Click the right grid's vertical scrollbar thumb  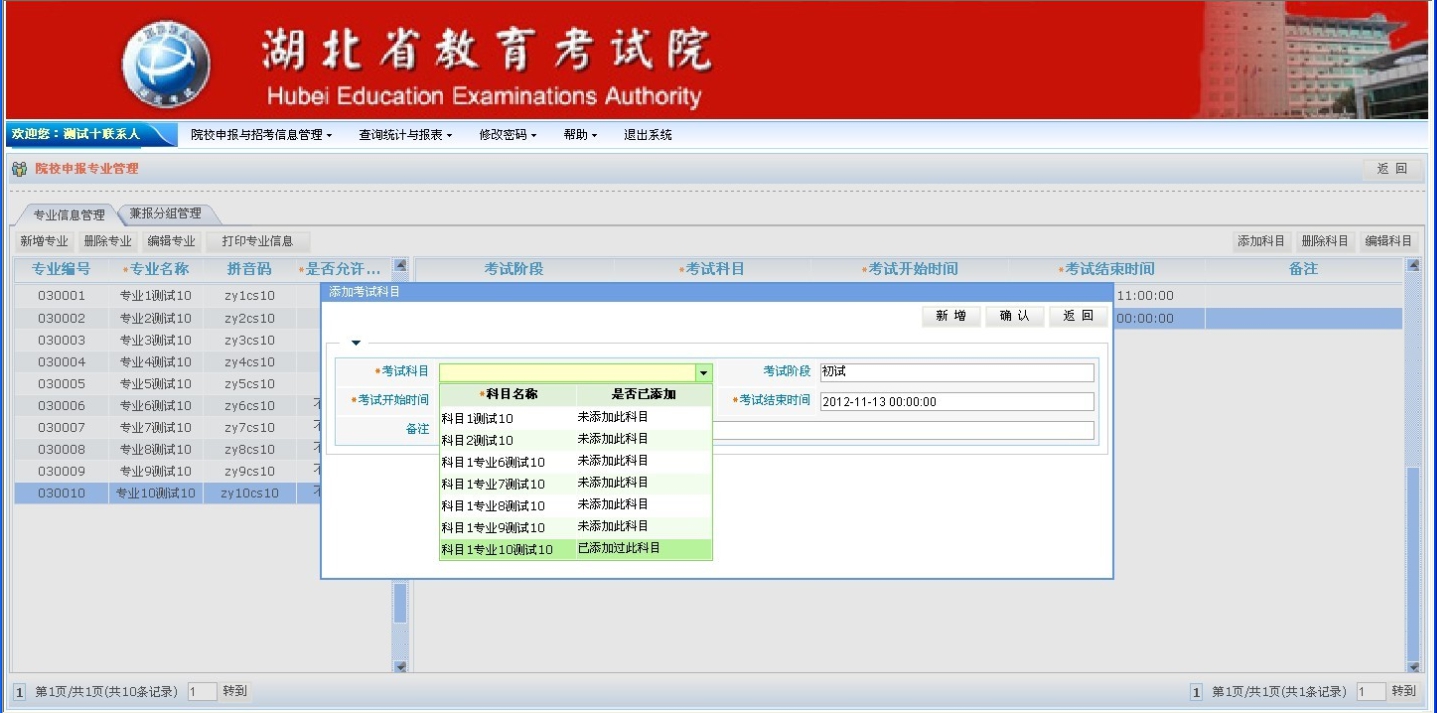pyautogui.click(x=1413, y=560)
